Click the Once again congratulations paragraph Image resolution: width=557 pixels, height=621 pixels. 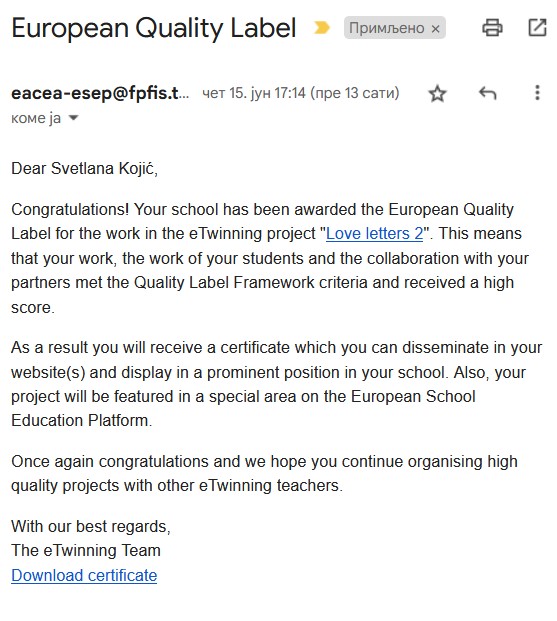point(264,473)
